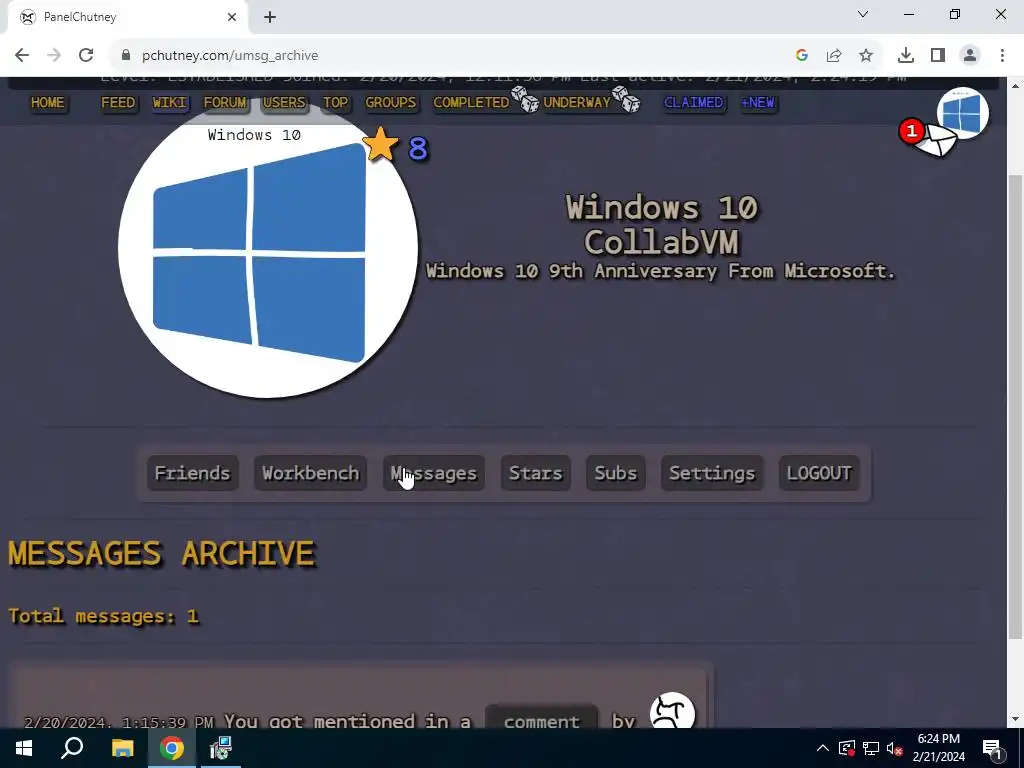Image resolution: width=1024 pixels, height=768 pixels.
Task: Open the Messages button
Action: pos(434,473)
